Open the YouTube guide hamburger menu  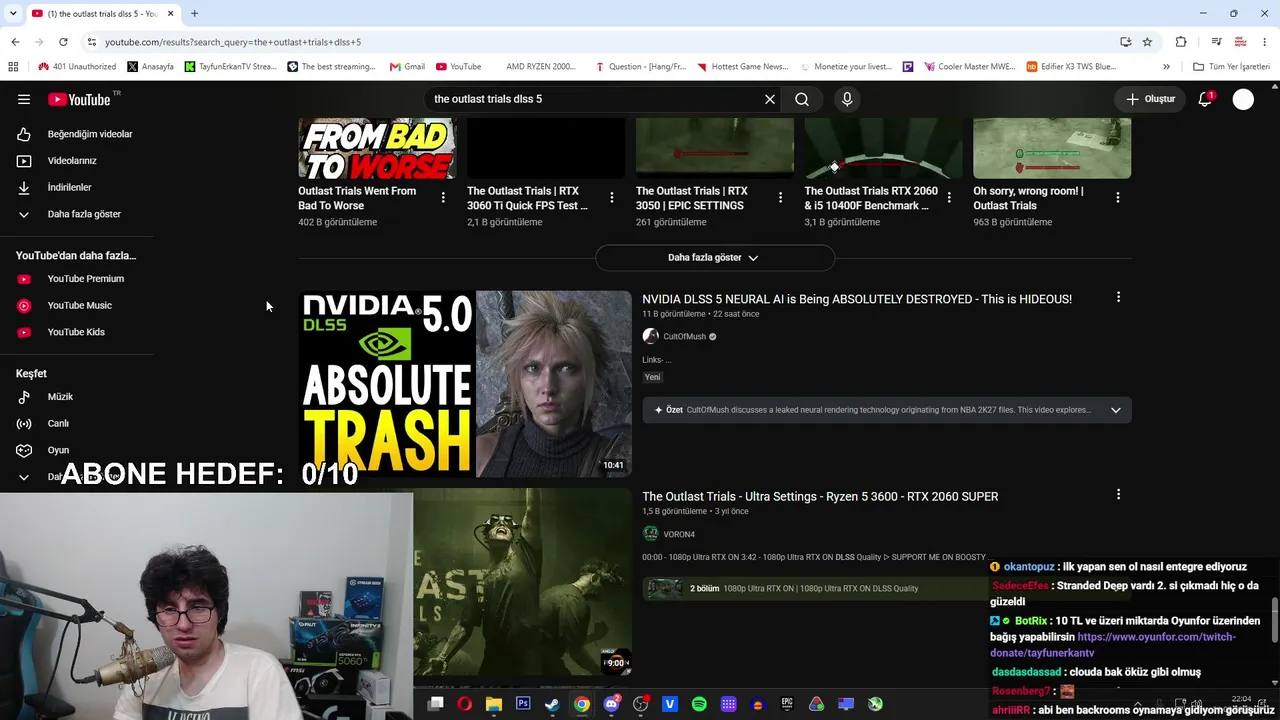pos(24,99)
